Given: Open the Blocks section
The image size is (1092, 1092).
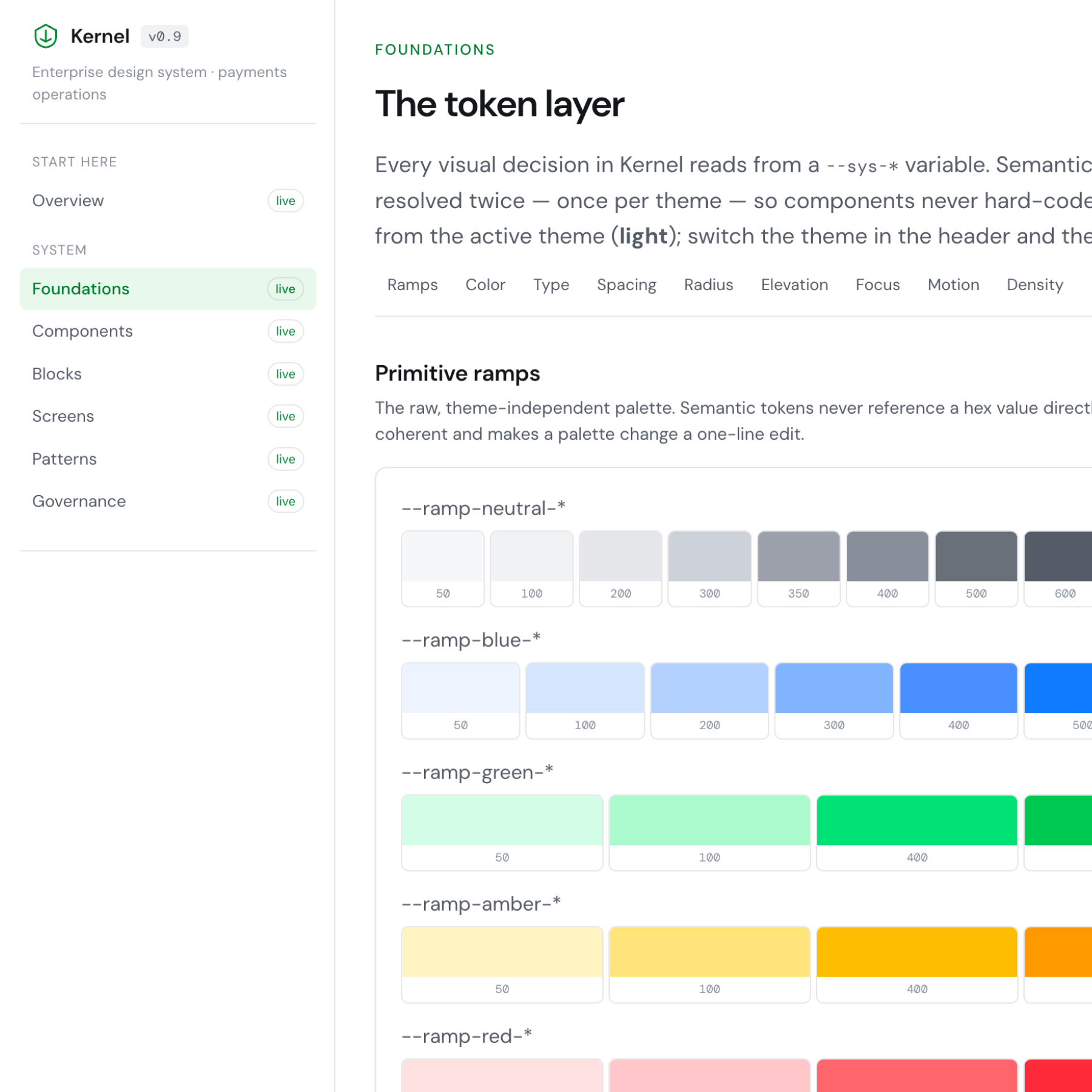Looking at the screenshot, I should pyautogui.click(x=168, y=374).
